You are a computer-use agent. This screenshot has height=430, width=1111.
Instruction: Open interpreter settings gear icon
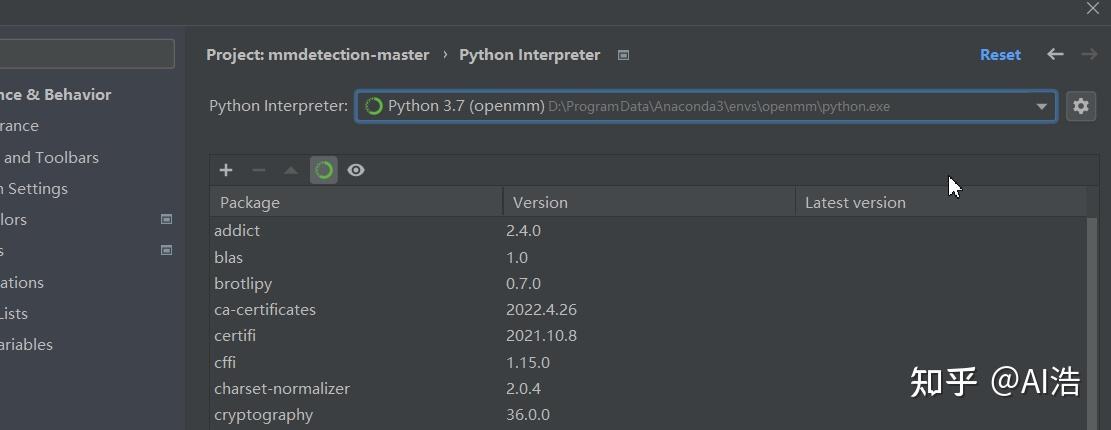[1080, 106]
